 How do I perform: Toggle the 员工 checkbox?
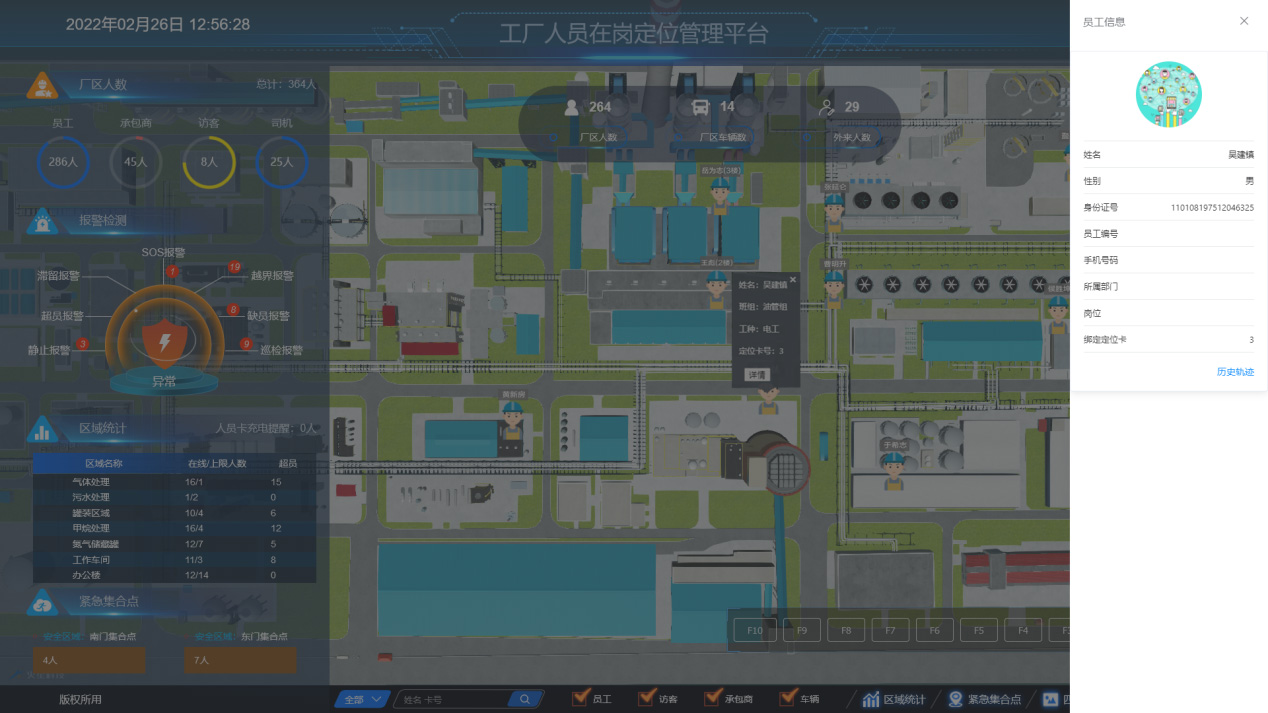pyautogui.click(x=580, y=698)
